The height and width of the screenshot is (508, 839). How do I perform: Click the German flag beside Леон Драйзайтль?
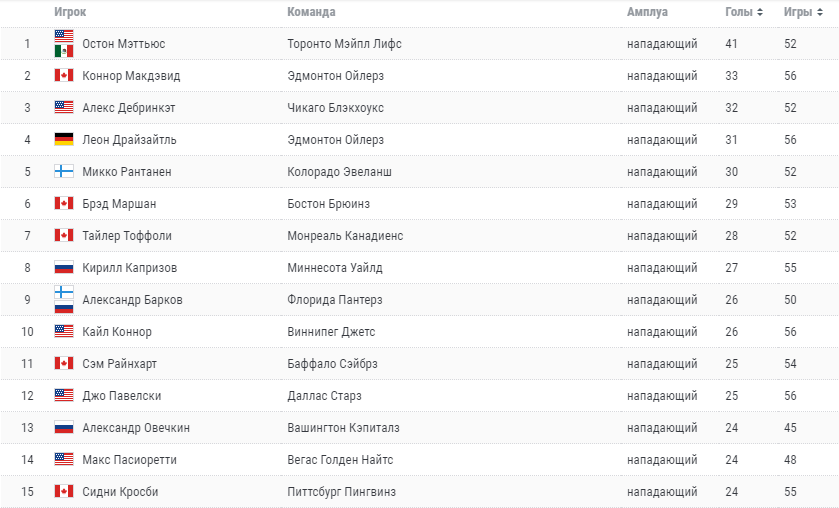[x=64, y=139]
